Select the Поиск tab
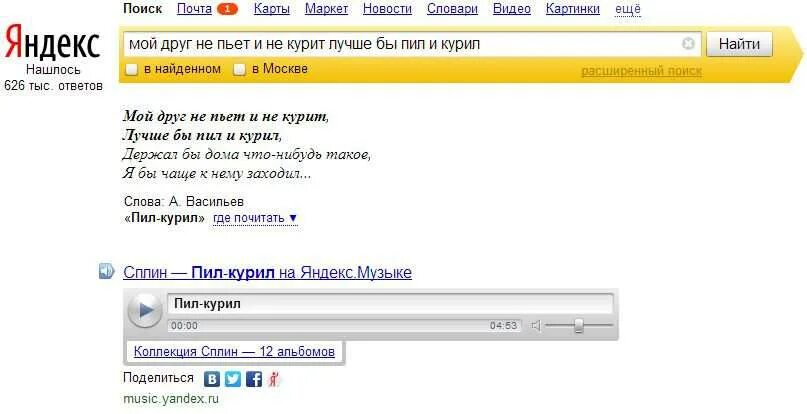Image resolution: width=807 pixels, height=414 pixels. tap(143, 9)
